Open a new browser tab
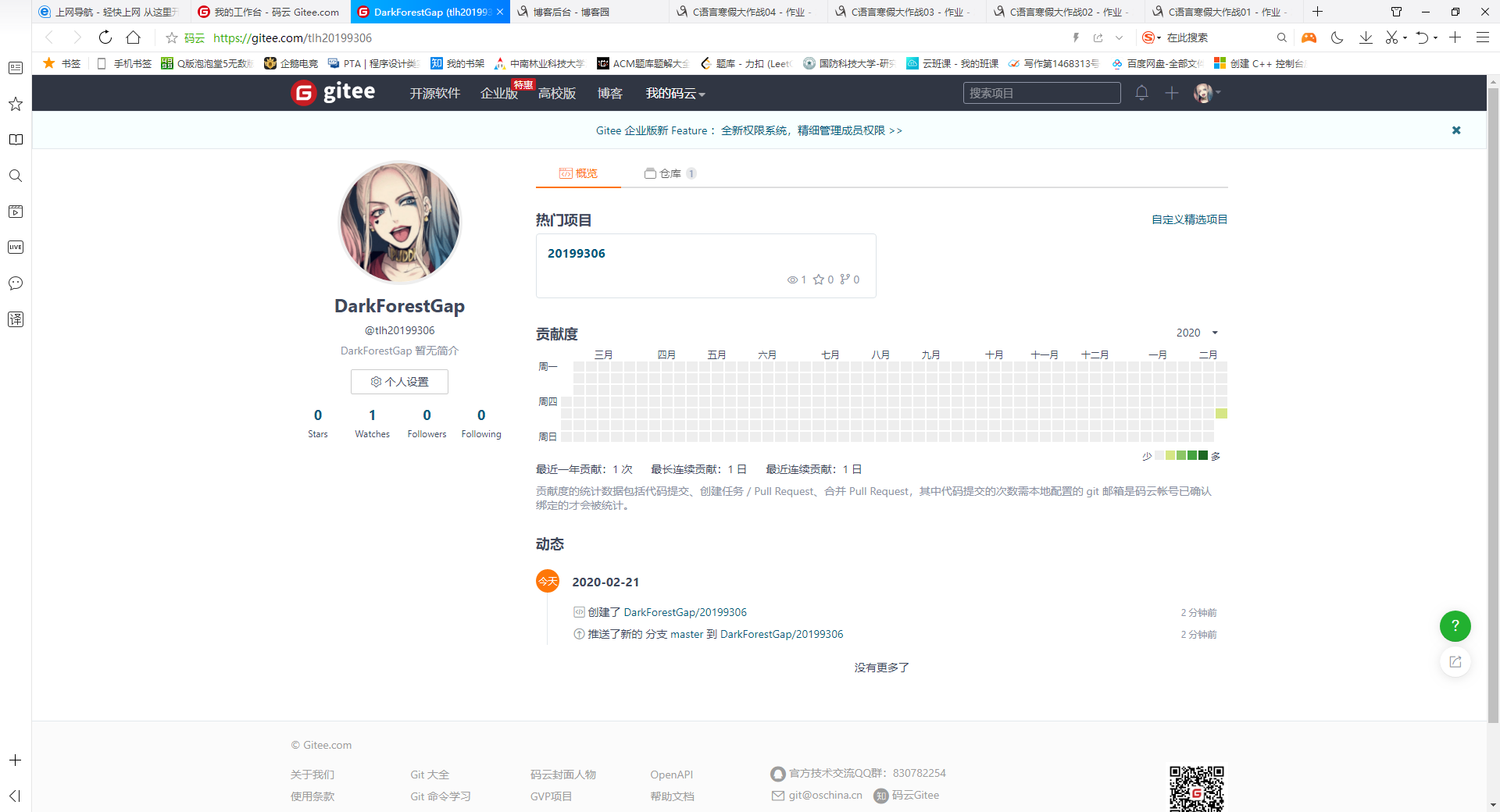The height and width of the screenshot is (812, 1500). [1318, 12]
